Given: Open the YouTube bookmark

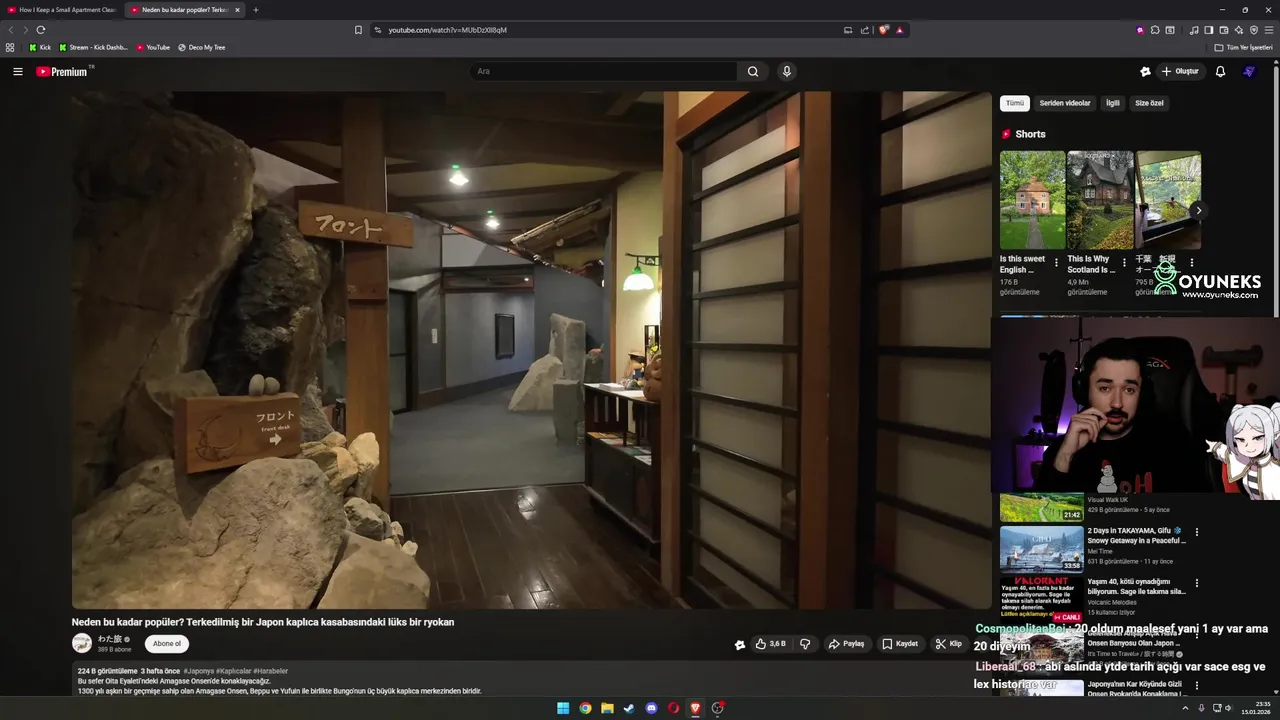Looking at the screenshot, I should (153, 47).
